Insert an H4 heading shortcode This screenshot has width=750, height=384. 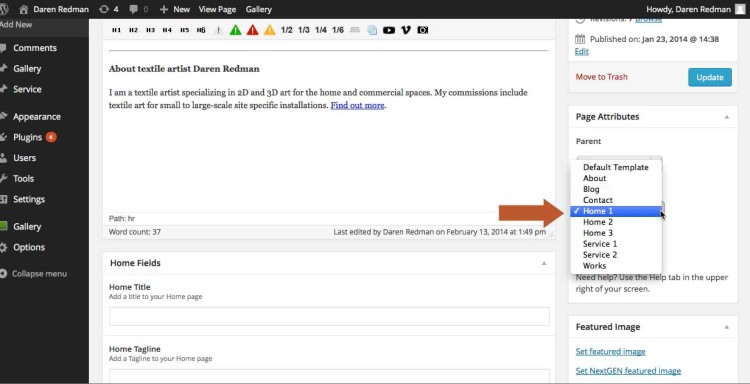tap(167, 30)
